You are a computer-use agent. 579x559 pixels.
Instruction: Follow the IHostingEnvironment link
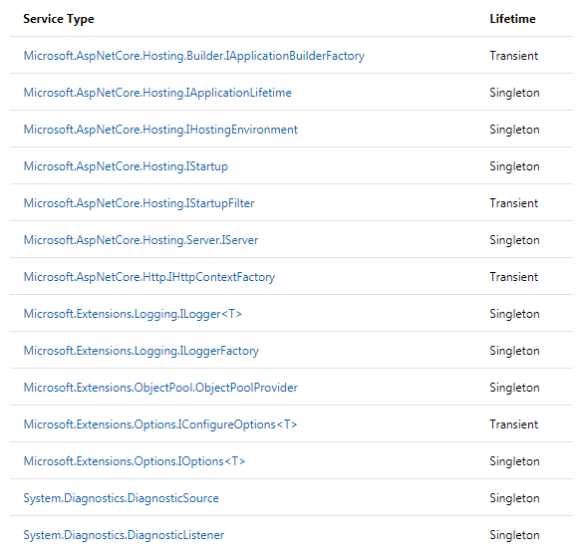click(x=161, y=130)
